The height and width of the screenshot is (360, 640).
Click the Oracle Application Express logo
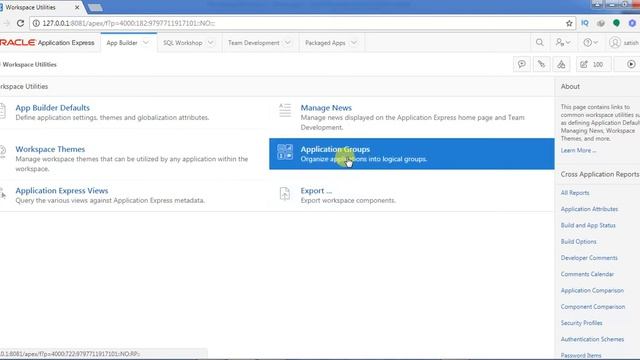(47, 42)
